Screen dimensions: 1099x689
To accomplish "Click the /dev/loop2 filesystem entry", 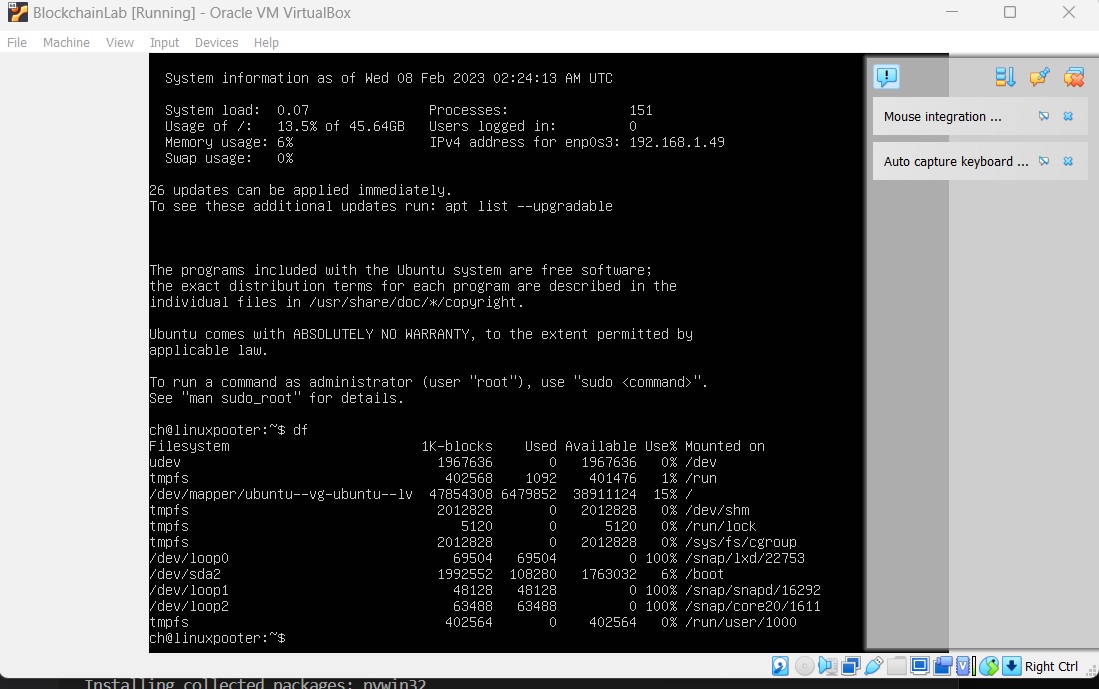I will [189, 606].
